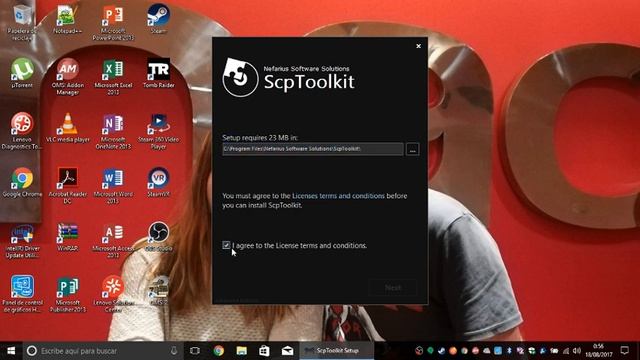The image size is (640, 360).
Task: Browse for the install folder via ellipsis button
Action: [x=412, y=149]
